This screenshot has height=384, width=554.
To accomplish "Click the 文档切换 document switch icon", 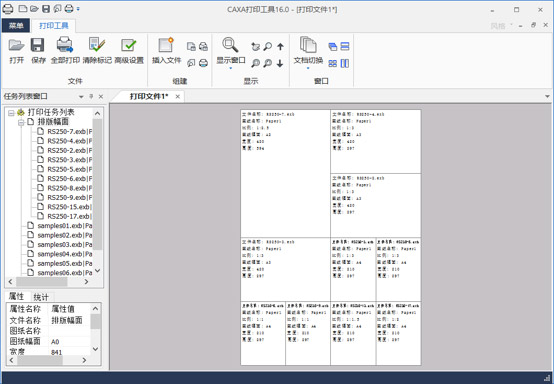I will 308,45.
